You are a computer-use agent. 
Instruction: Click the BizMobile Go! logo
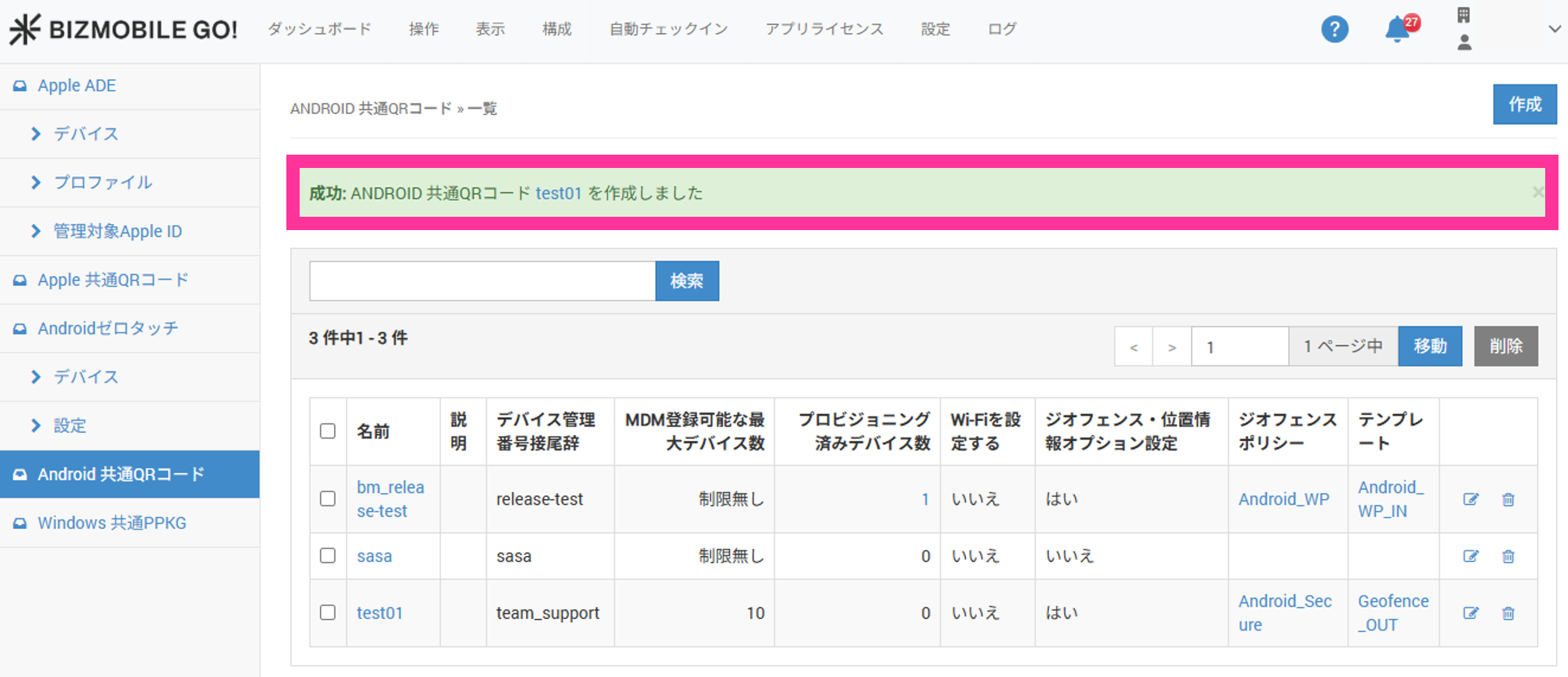(x=124, y=29)
